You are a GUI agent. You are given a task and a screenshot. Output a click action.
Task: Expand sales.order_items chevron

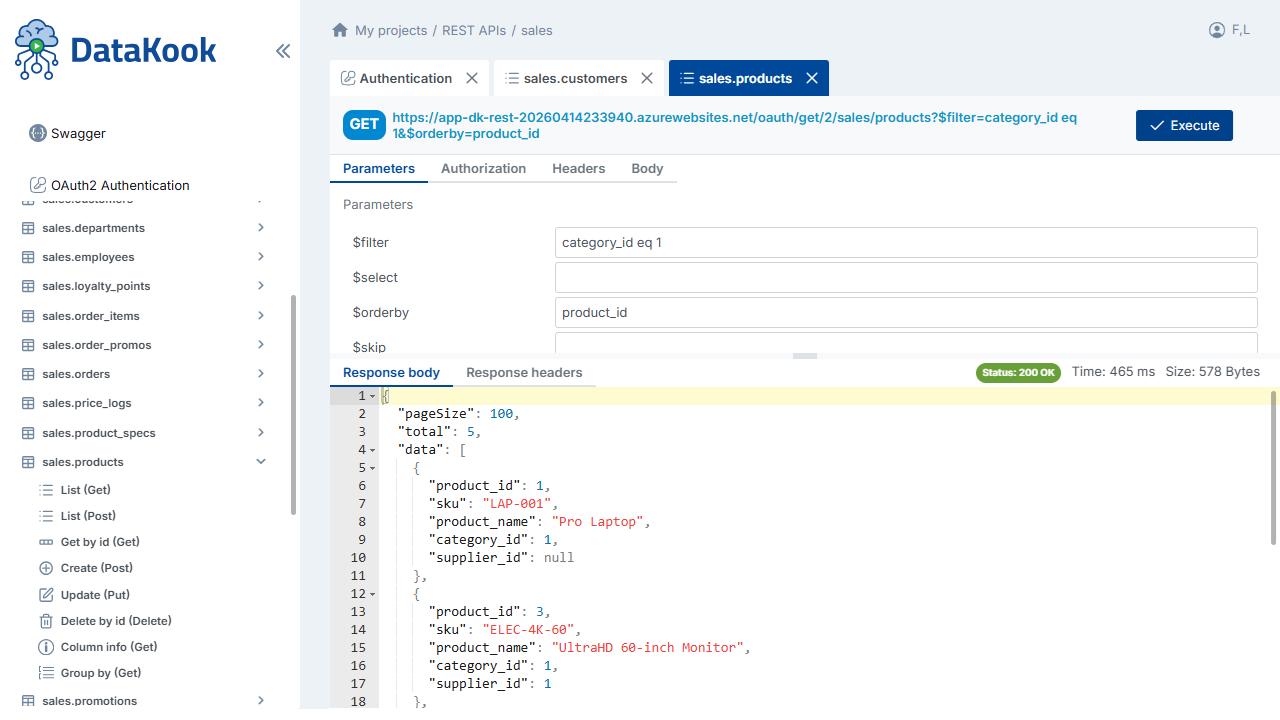pos(261,316)
